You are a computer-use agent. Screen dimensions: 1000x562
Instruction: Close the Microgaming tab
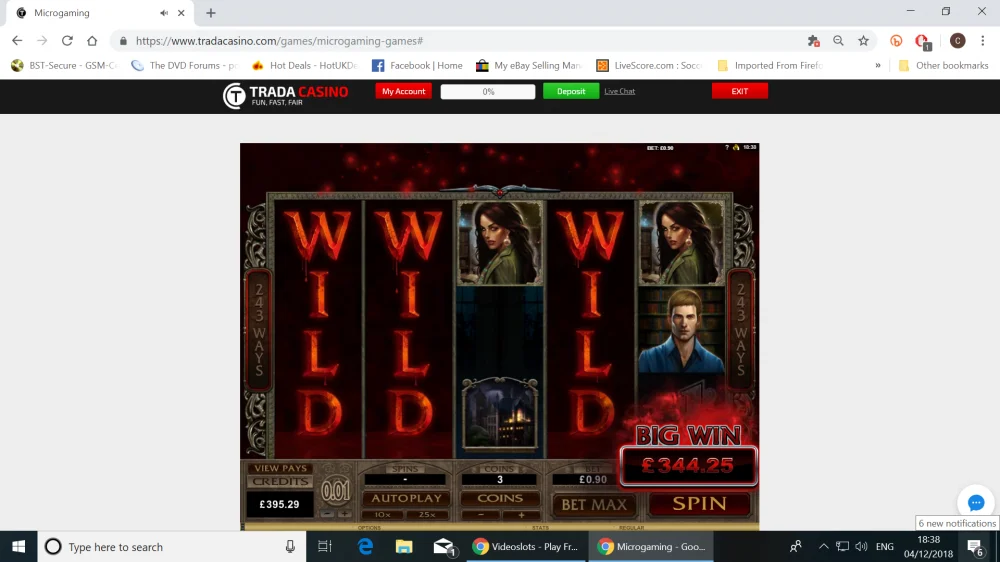point(181,13)
